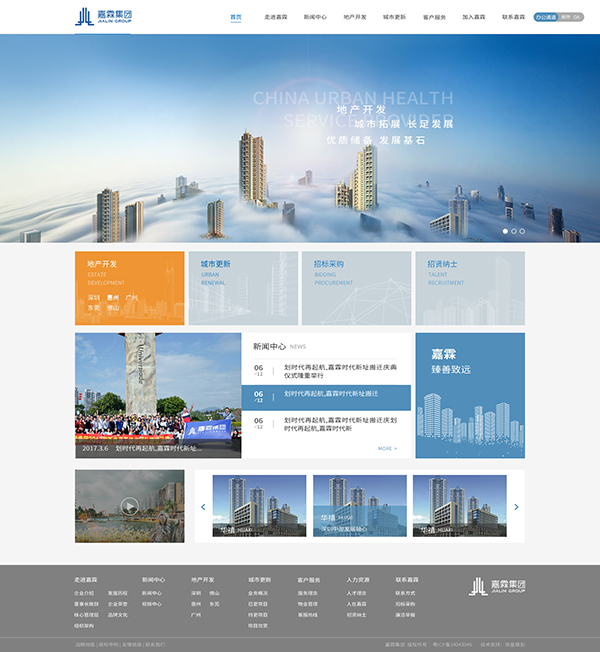
Task: Open 城市更新 in top navigation
Action: coord(394,17)
